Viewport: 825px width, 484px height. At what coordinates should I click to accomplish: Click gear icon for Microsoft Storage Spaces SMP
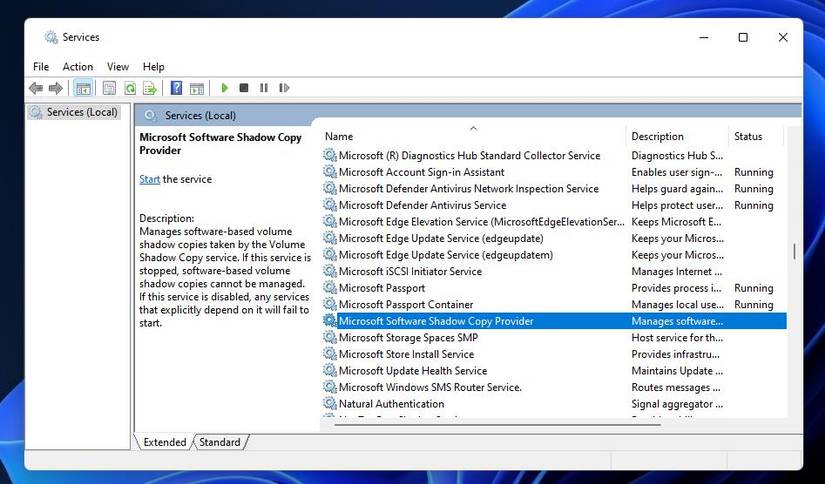[330, 338]
